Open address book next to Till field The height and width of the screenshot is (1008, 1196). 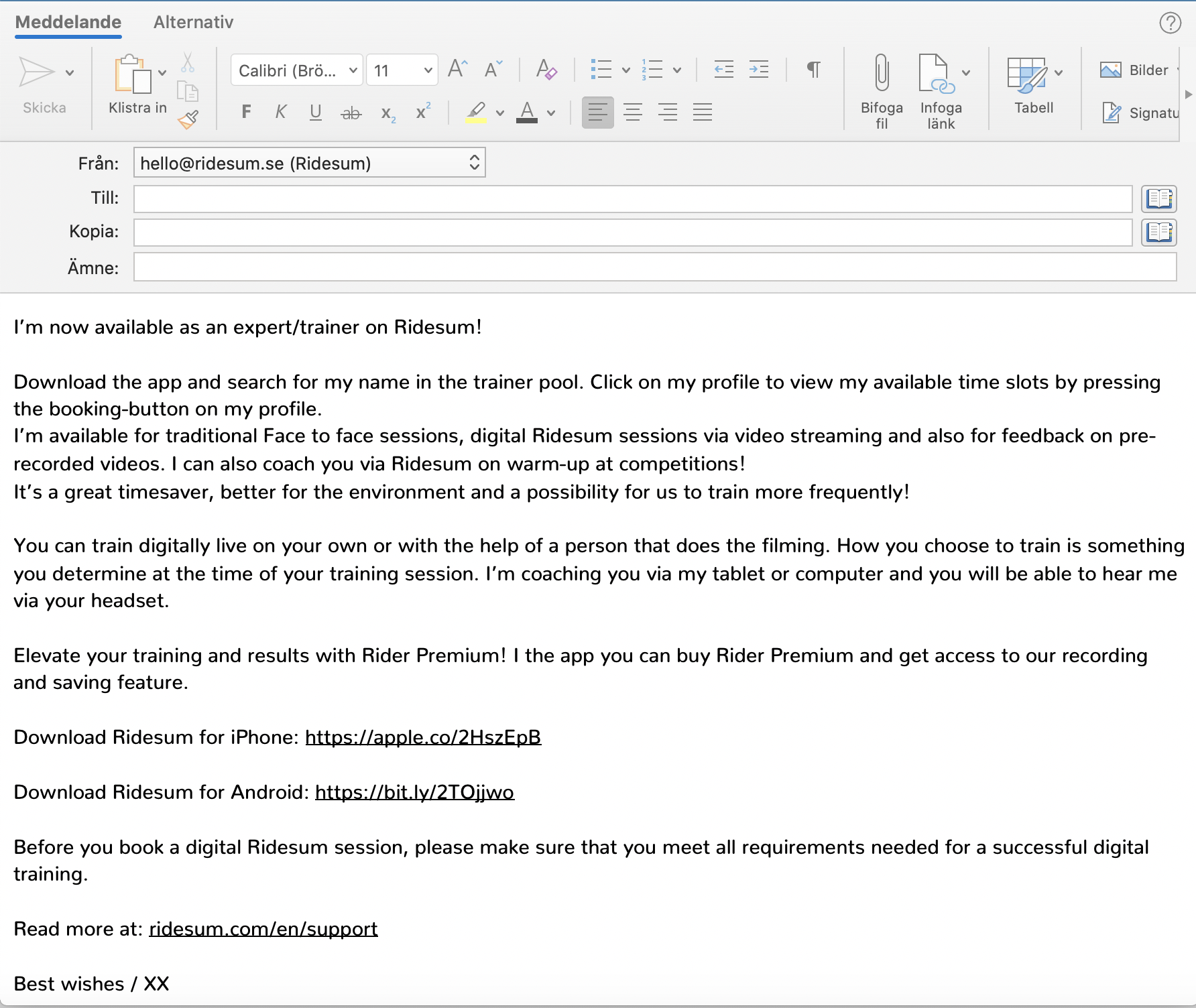tap(1159, 198)
